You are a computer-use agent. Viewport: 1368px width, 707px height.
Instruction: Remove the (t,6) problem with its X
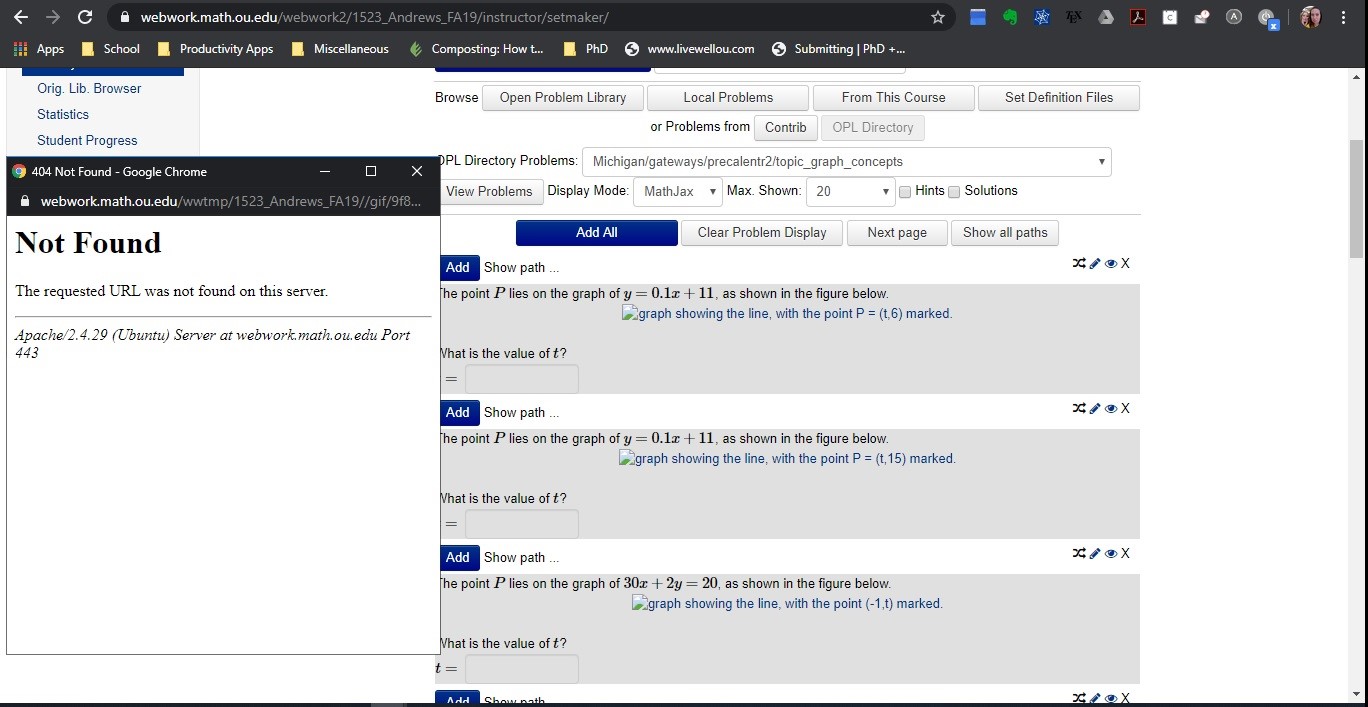[1125, 264]
